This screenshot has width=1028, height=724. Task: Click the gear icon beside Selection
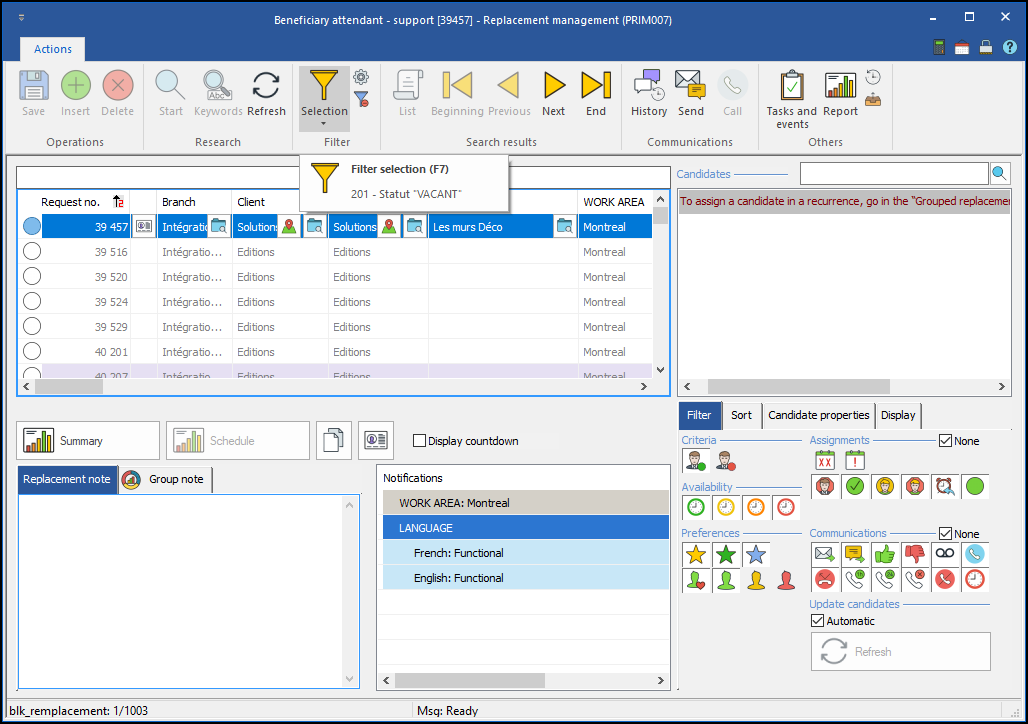click(x=361, y=77)
